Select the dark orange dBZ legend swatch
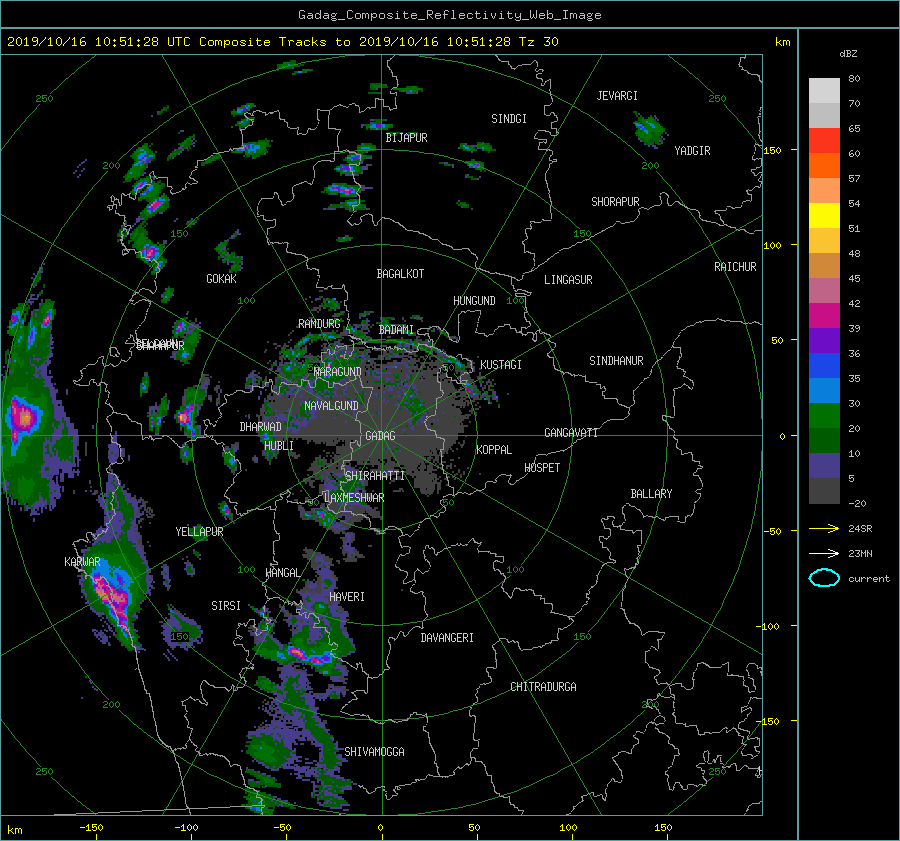The height and width of the screenshot is (841, 900). (824, 165)
